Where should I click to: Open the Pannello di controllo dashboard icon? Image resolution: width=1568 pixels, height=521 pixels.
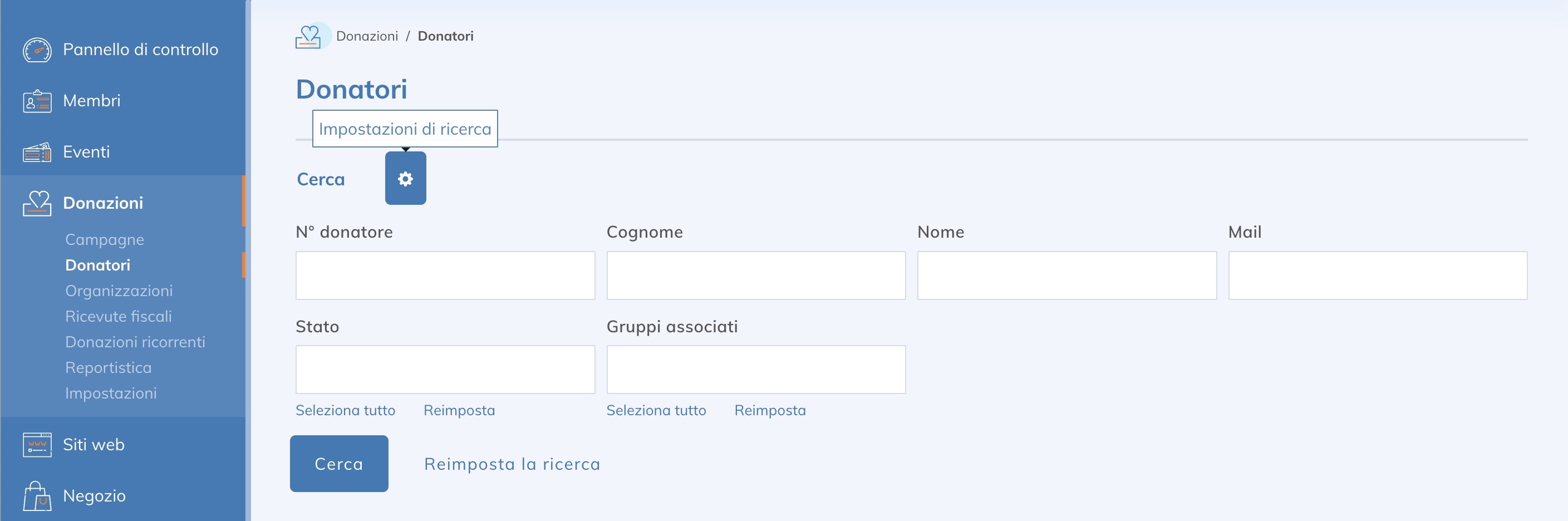point(37,50)
